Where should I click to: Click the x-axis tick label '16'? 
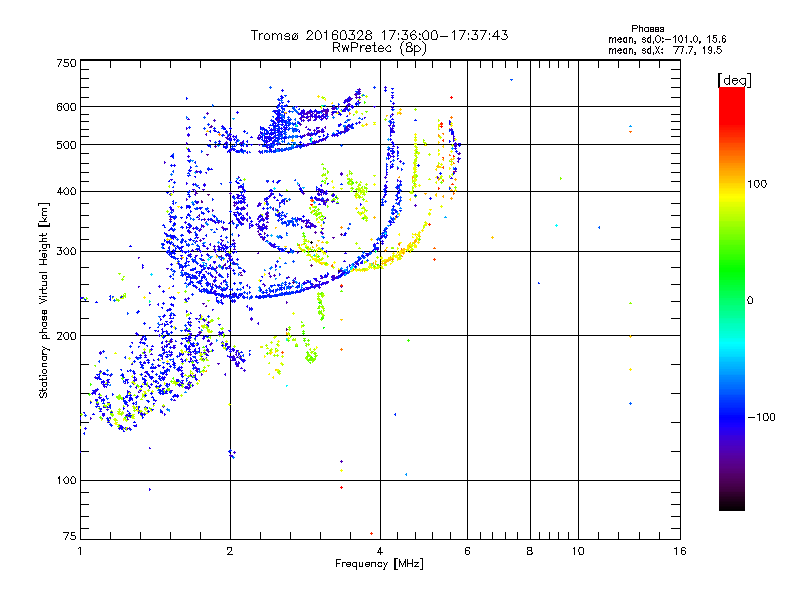pos(680,551)
